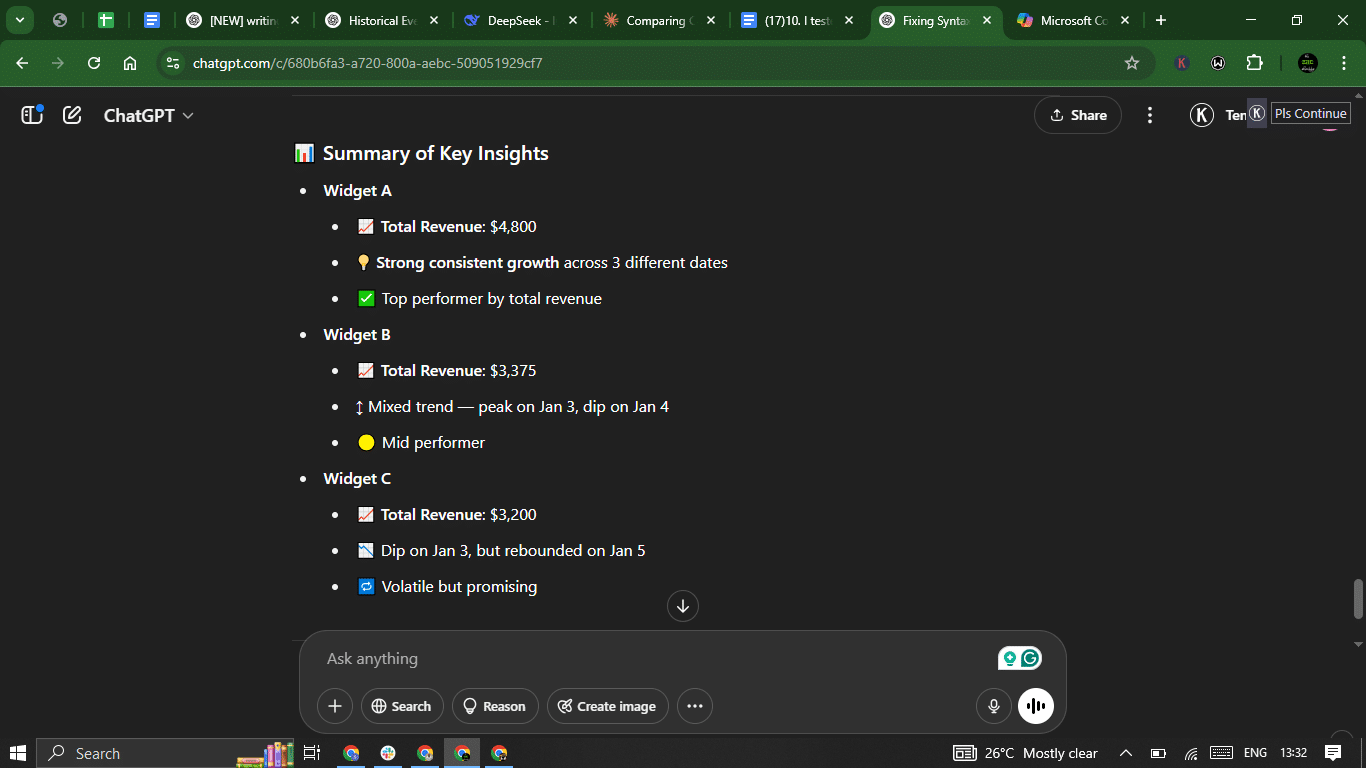This screenshot has width=1366, height=768.
Task: Click the Summary of Key Insights heading
Action: (436, 153)
